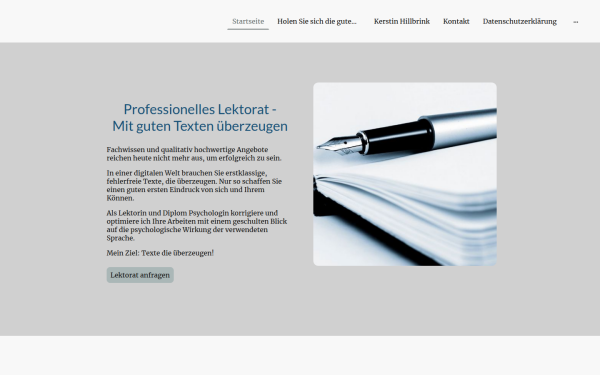Click the paragraph starting 'Fachwissen und qualitativ hochwertige'

click(x=194, y=154)
